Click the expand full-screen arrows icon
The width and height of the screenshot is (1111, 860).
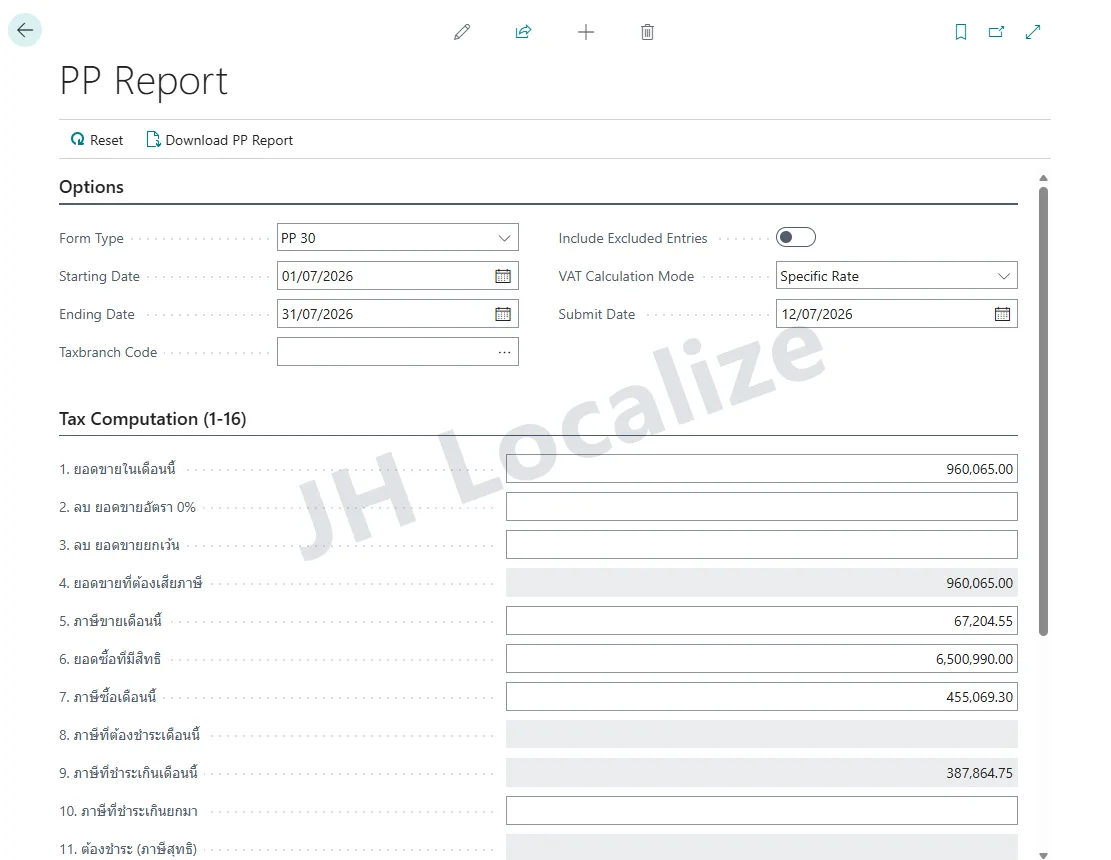tap(1033, 32)
